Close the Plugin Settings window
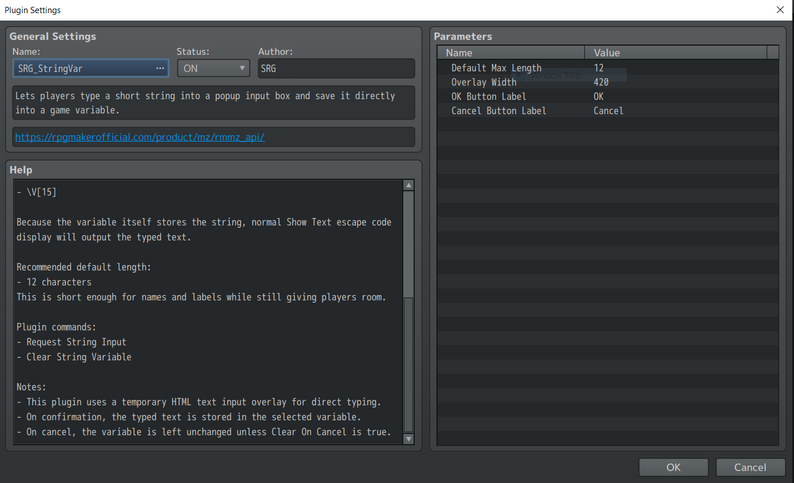Screen dimensions: 794x483 (780, 10)
